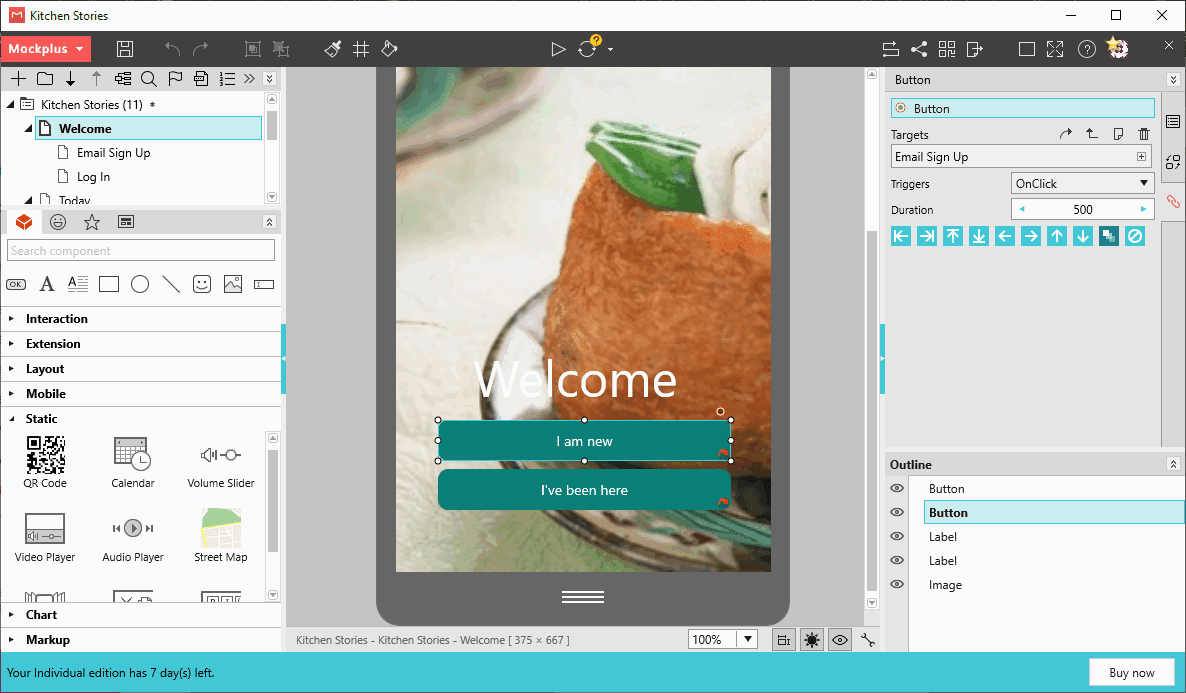Image resolution: width=1186 pixels, height=693 pixels.
Task: Open the OnClick Triggers dropdown
Action: (x=1081, y=182)
